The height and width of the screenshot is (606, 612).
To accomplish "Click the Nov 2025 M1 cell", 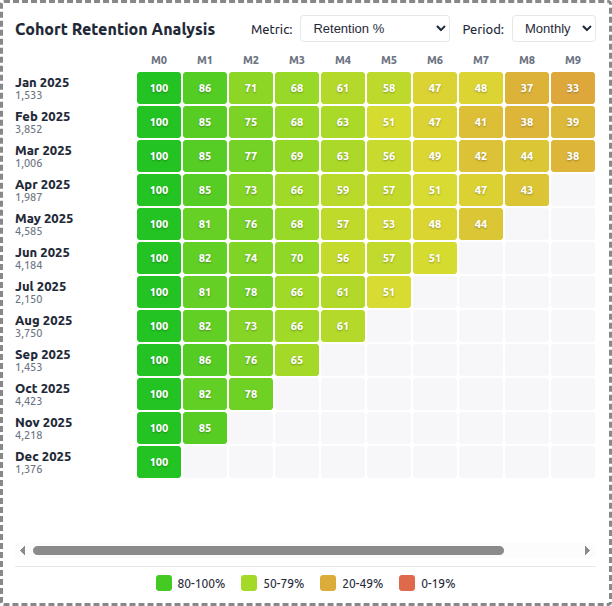I will coord(205,428).
